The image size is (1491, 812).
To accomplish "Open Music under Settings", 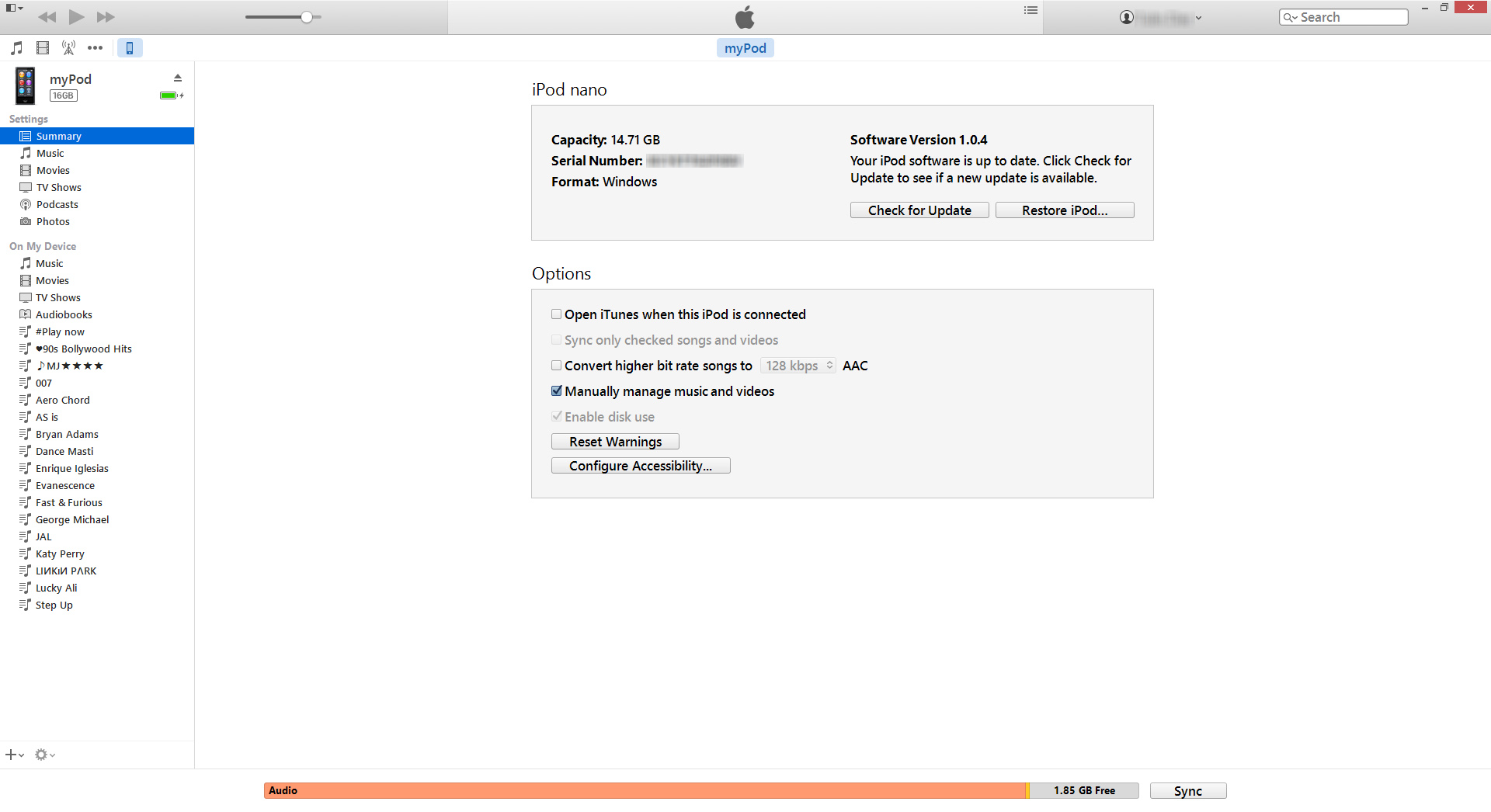I will [x=97, y=153].
